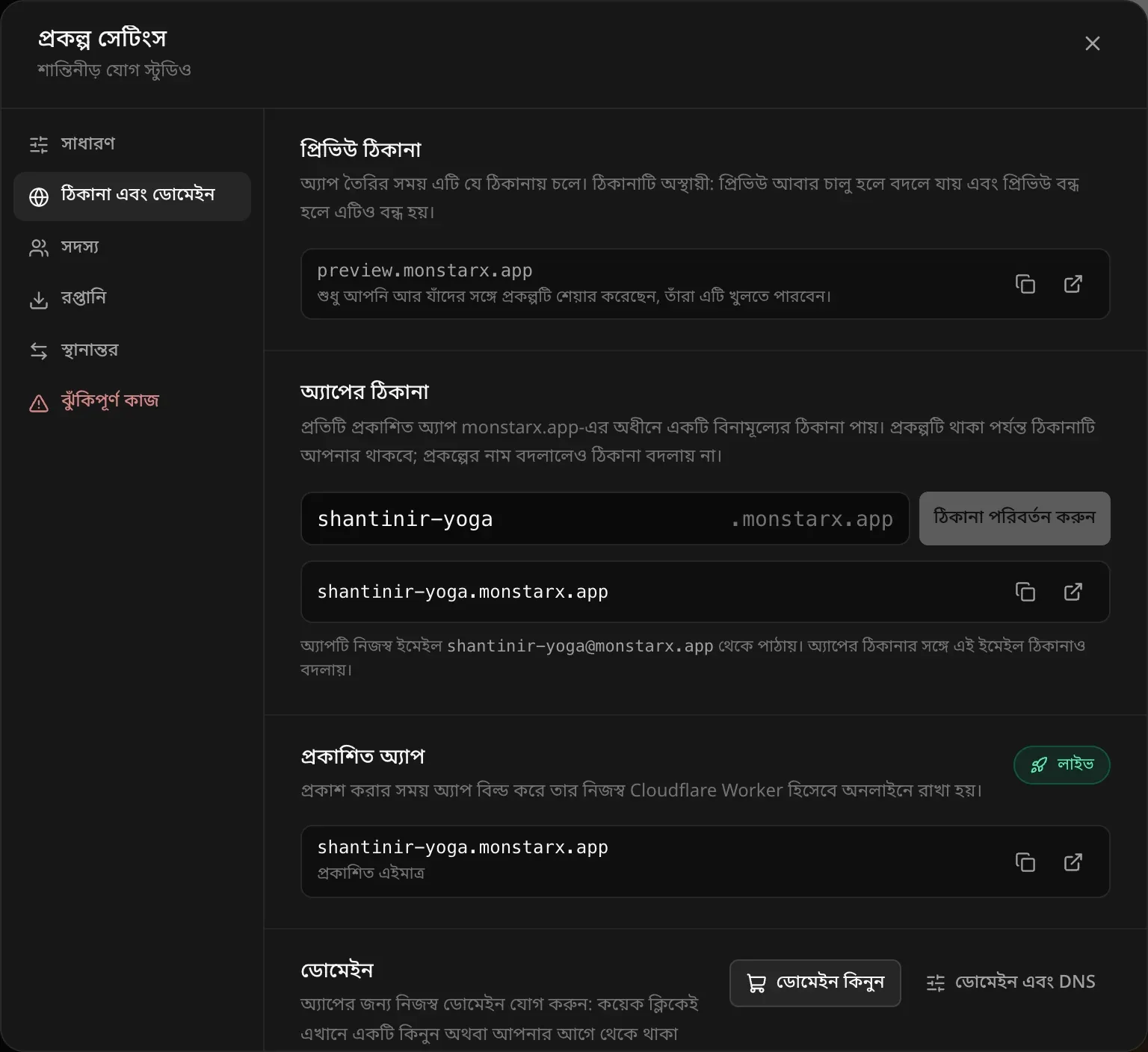
Task: Open the ঝুঁকিপূর্ণ কাজ section
Action: 132,402
